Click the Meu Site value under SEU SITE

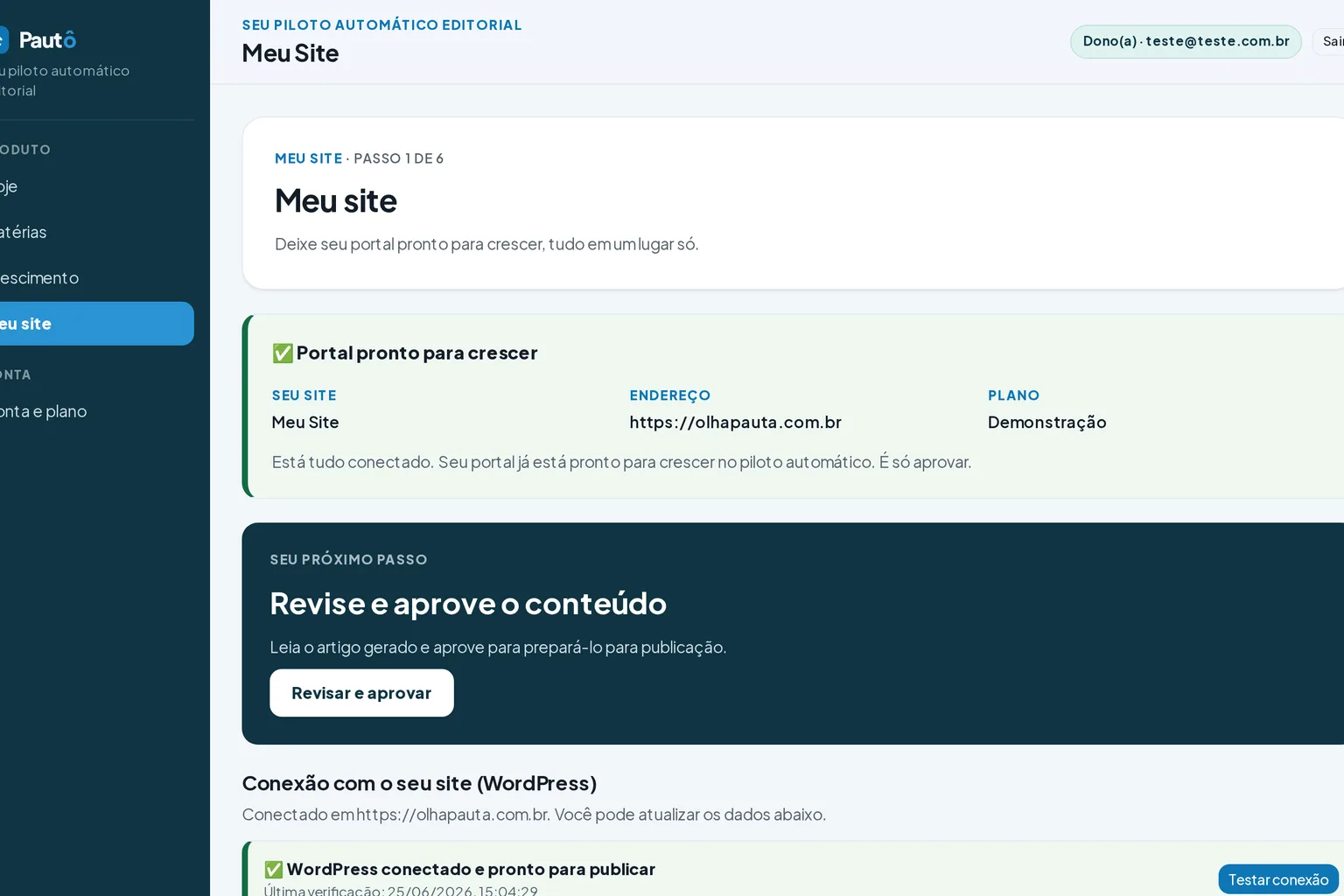point(305,423)
